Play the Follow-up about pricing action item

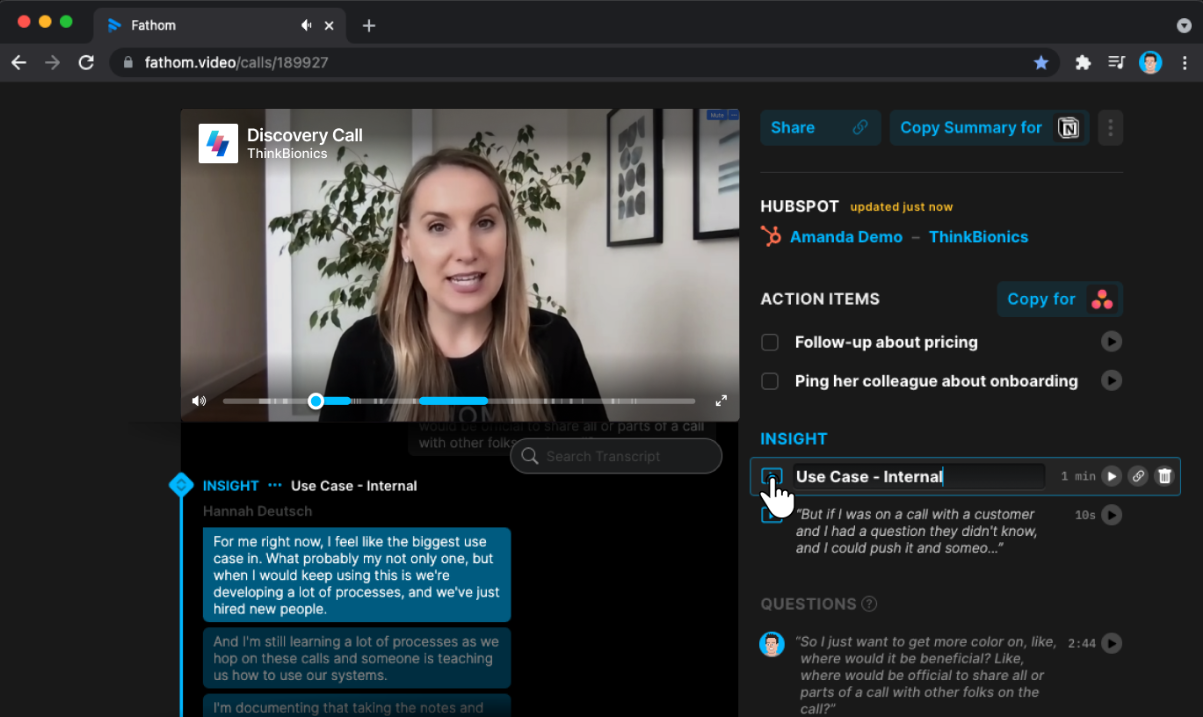pyautogui.click(x=1111, y=341)
